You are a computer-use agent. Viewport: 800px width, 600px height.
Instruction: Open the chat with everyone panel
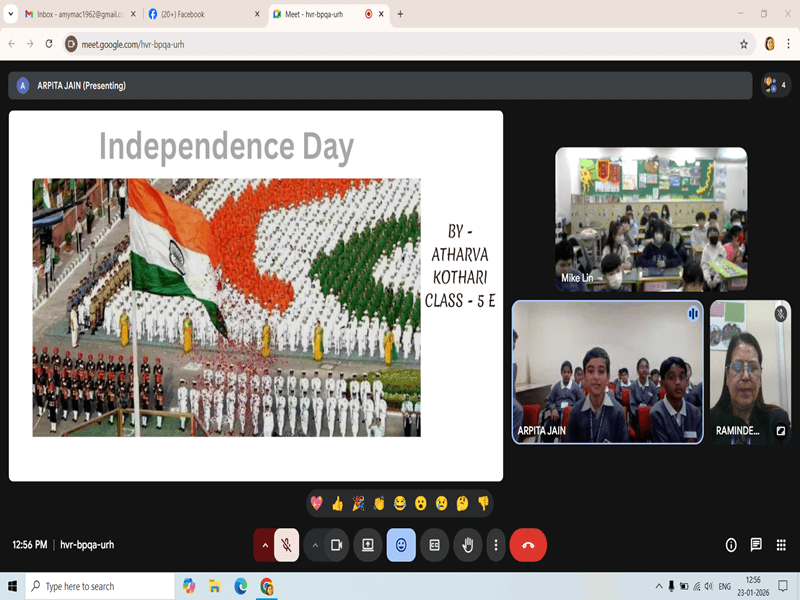(x=756, y=545)
